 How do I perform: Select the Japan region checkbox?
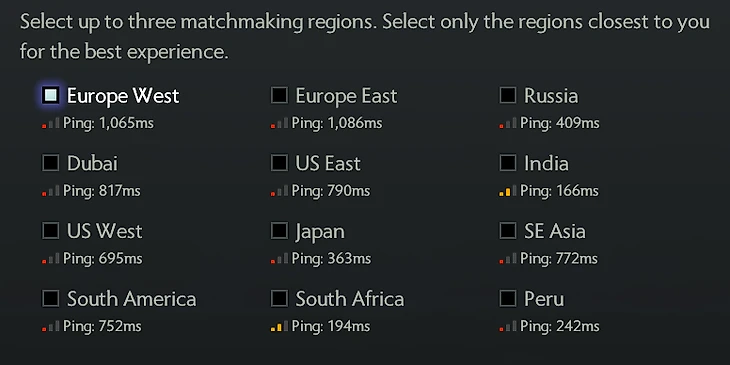[279, 230]
